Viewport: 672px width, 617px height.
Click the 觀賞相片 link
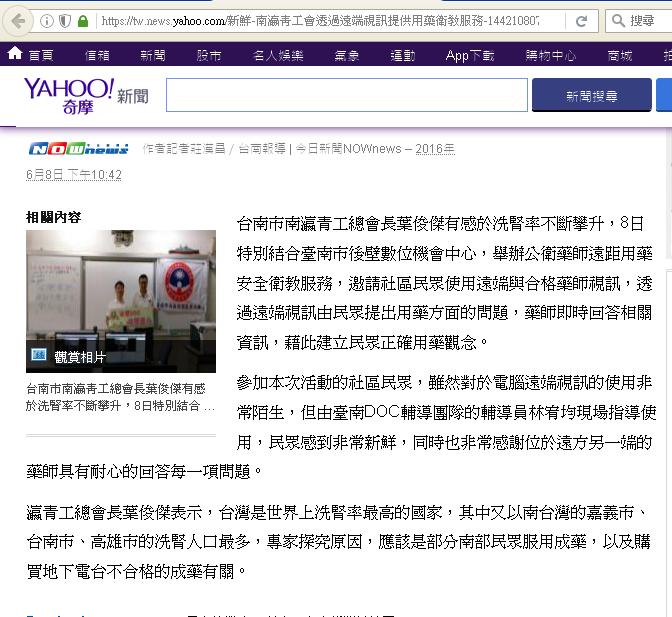tap(80, 356)
